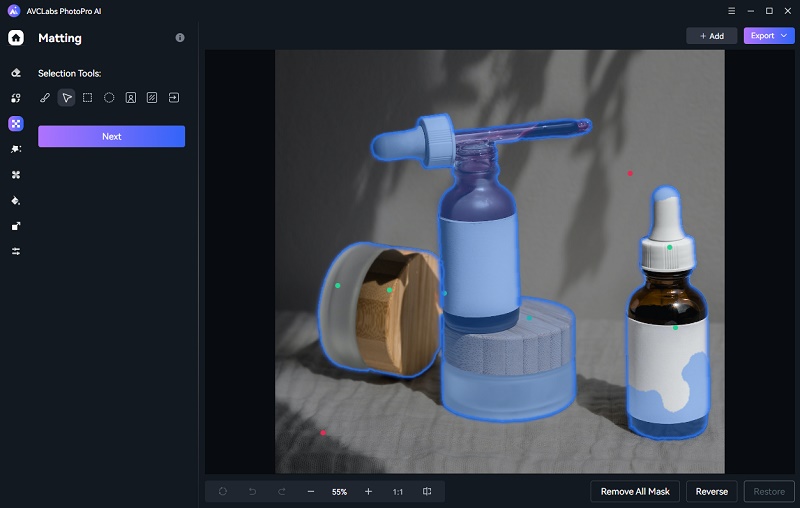Click the green point on the amber bottle label

[675, 327]
